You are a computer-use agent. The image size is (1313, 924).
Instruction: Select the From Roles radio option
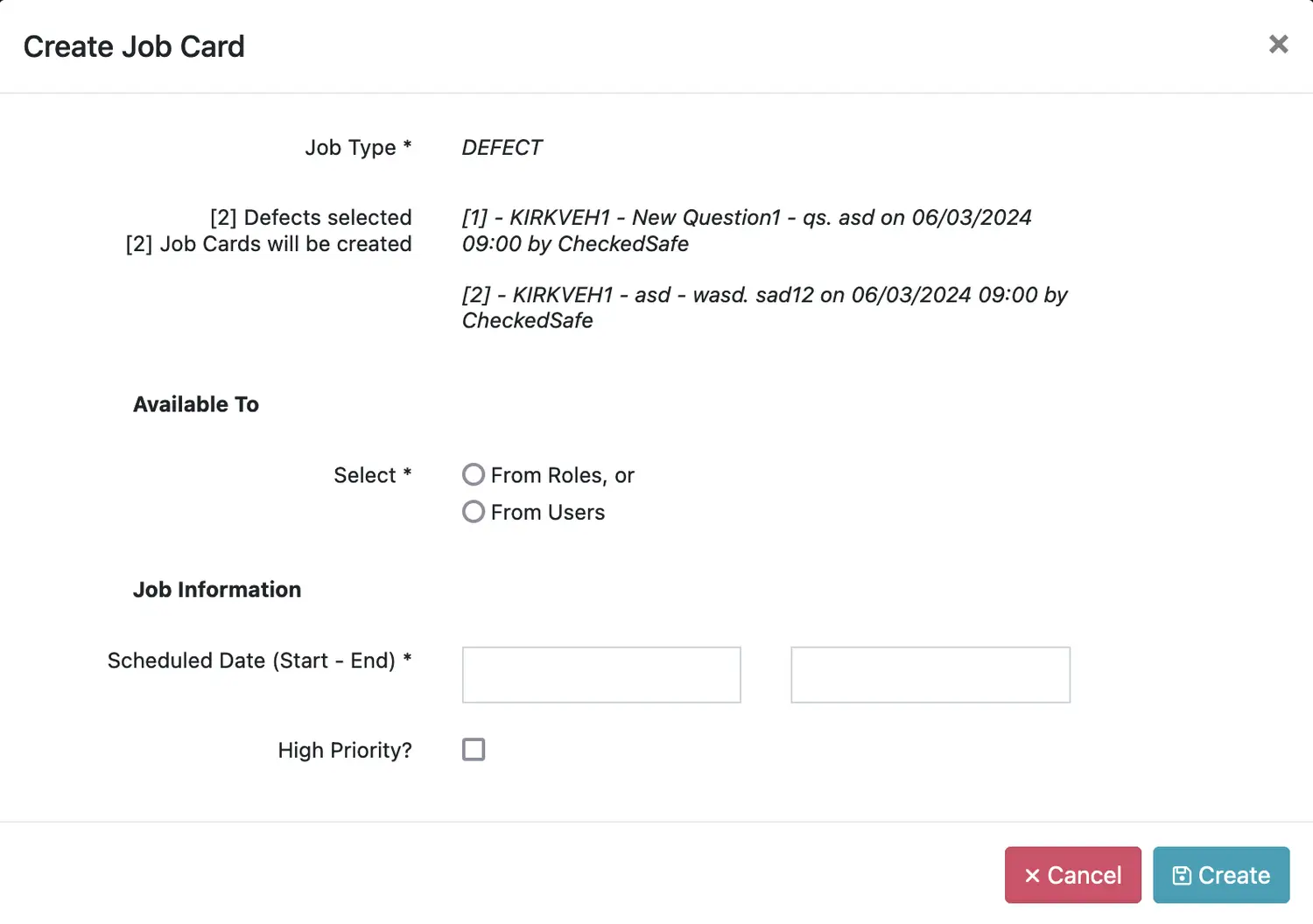(474, 475)
